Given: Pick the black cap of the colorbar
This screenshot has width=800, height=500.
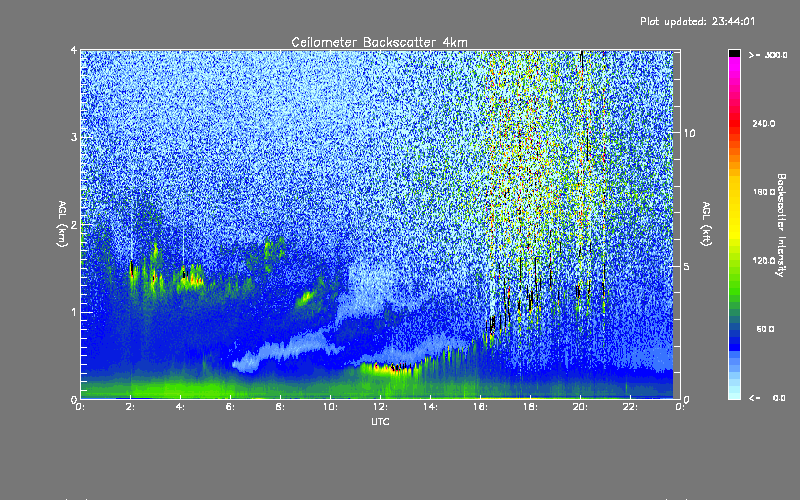Looking at the screenshot, I should pos(734,53).
